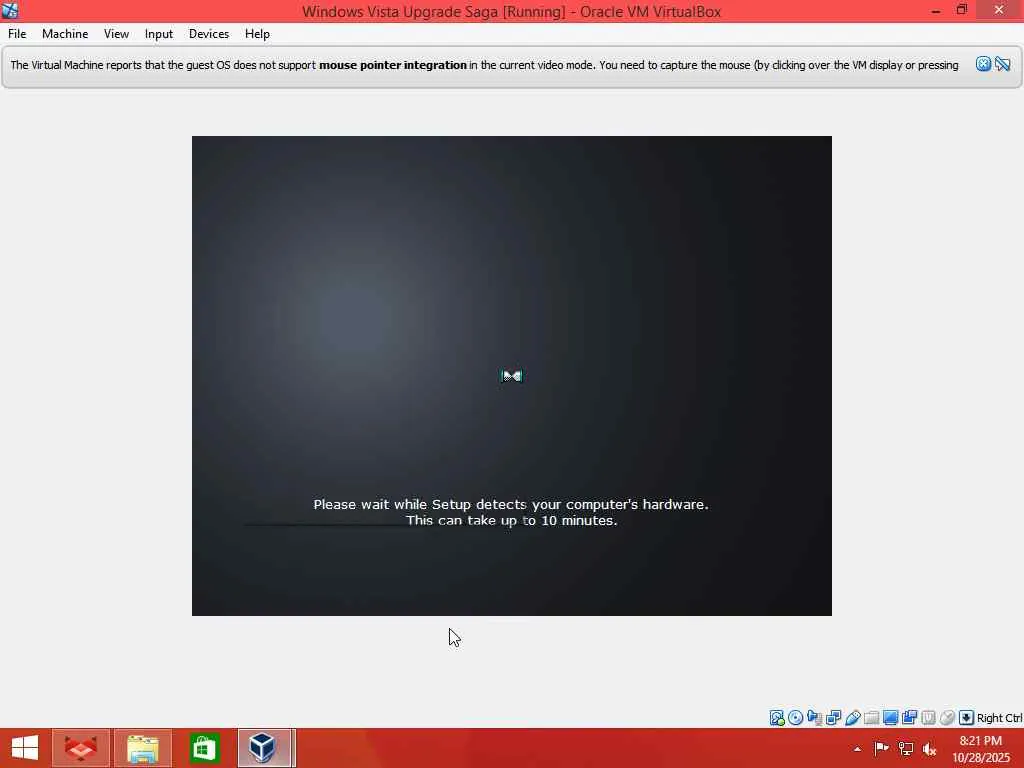This screenshot has height=768, width=1024.
Task: Open the File menu
Action: (17, 34)
